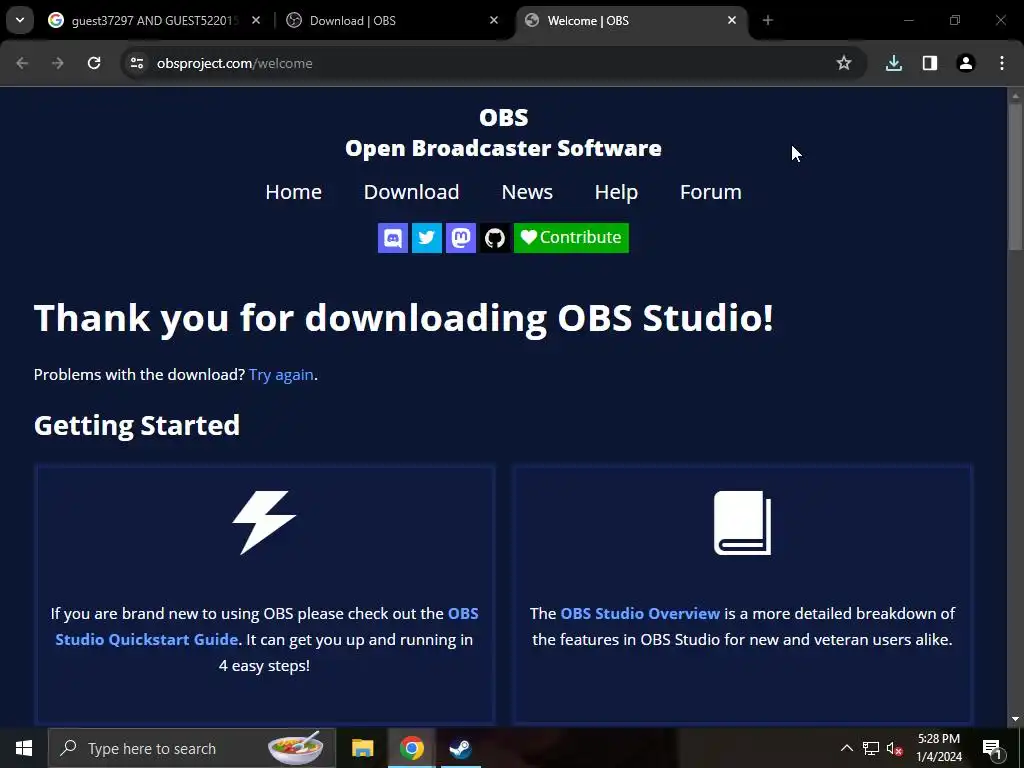This screenshot has height=768, width=1024.
Task: Open the Windows Start menu
Action: (24, 748)
